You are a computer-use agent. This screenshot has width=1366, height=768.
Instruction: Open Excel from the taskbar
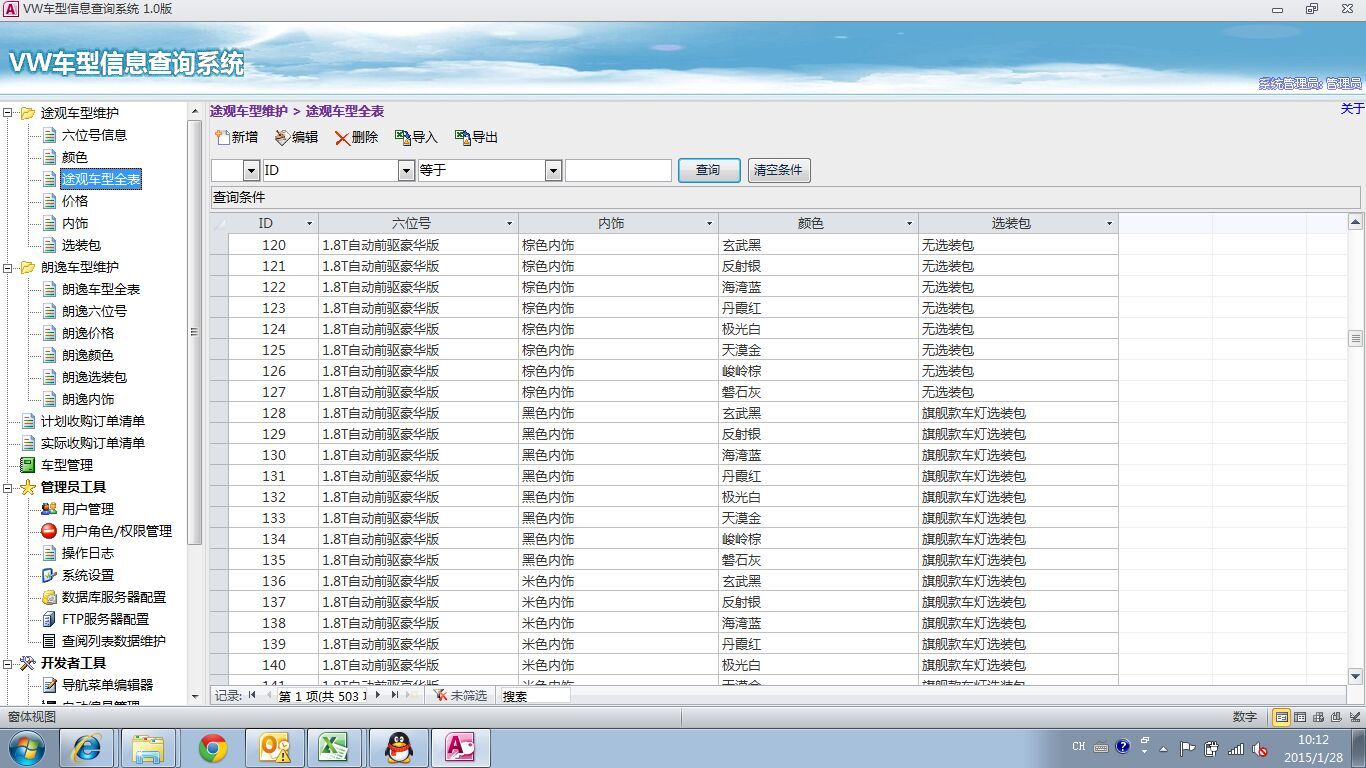[x=332, y=748]
